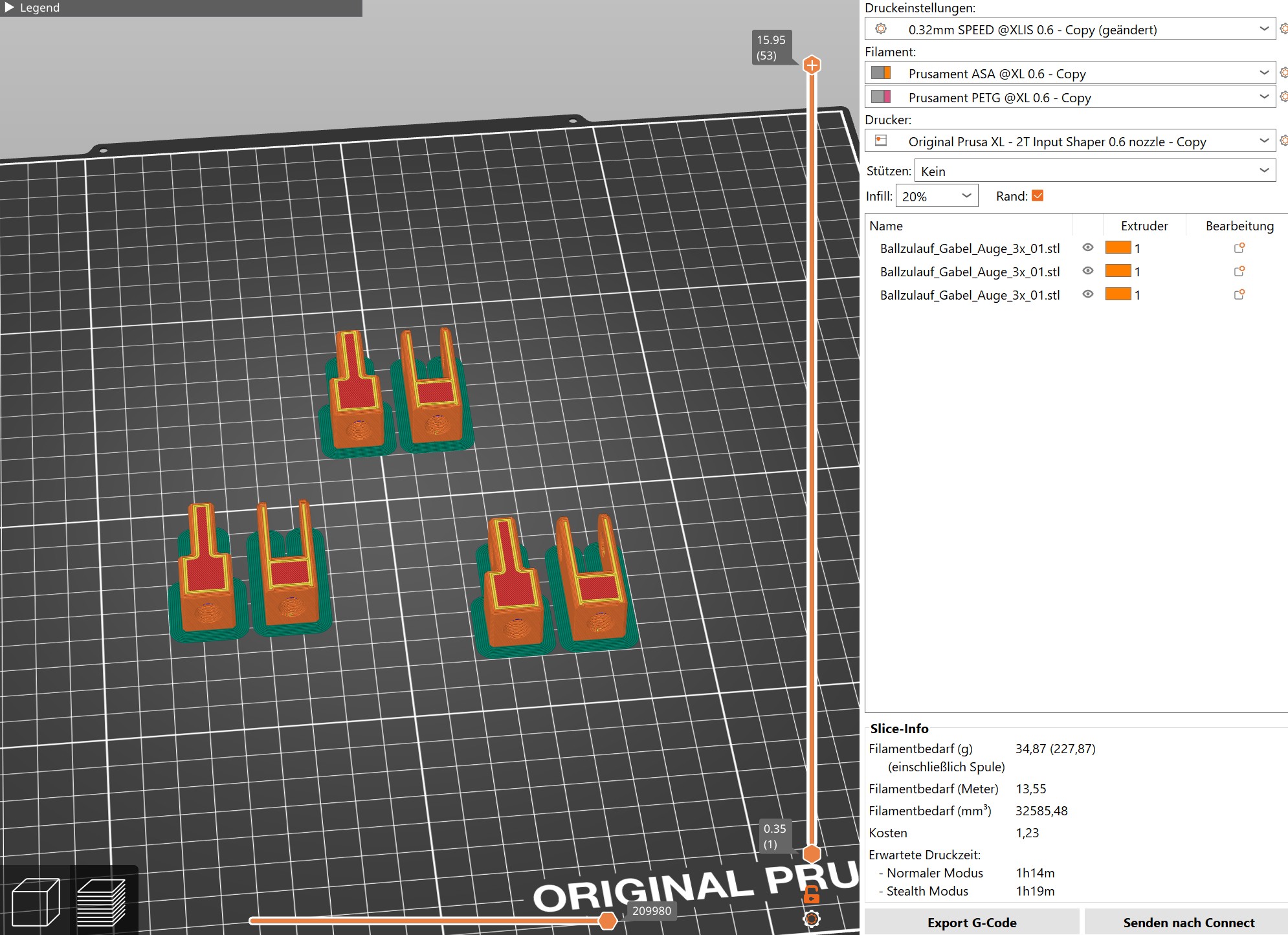
Task: Open the Prusament ASA filament dropdown
Action: [1070, 73]
